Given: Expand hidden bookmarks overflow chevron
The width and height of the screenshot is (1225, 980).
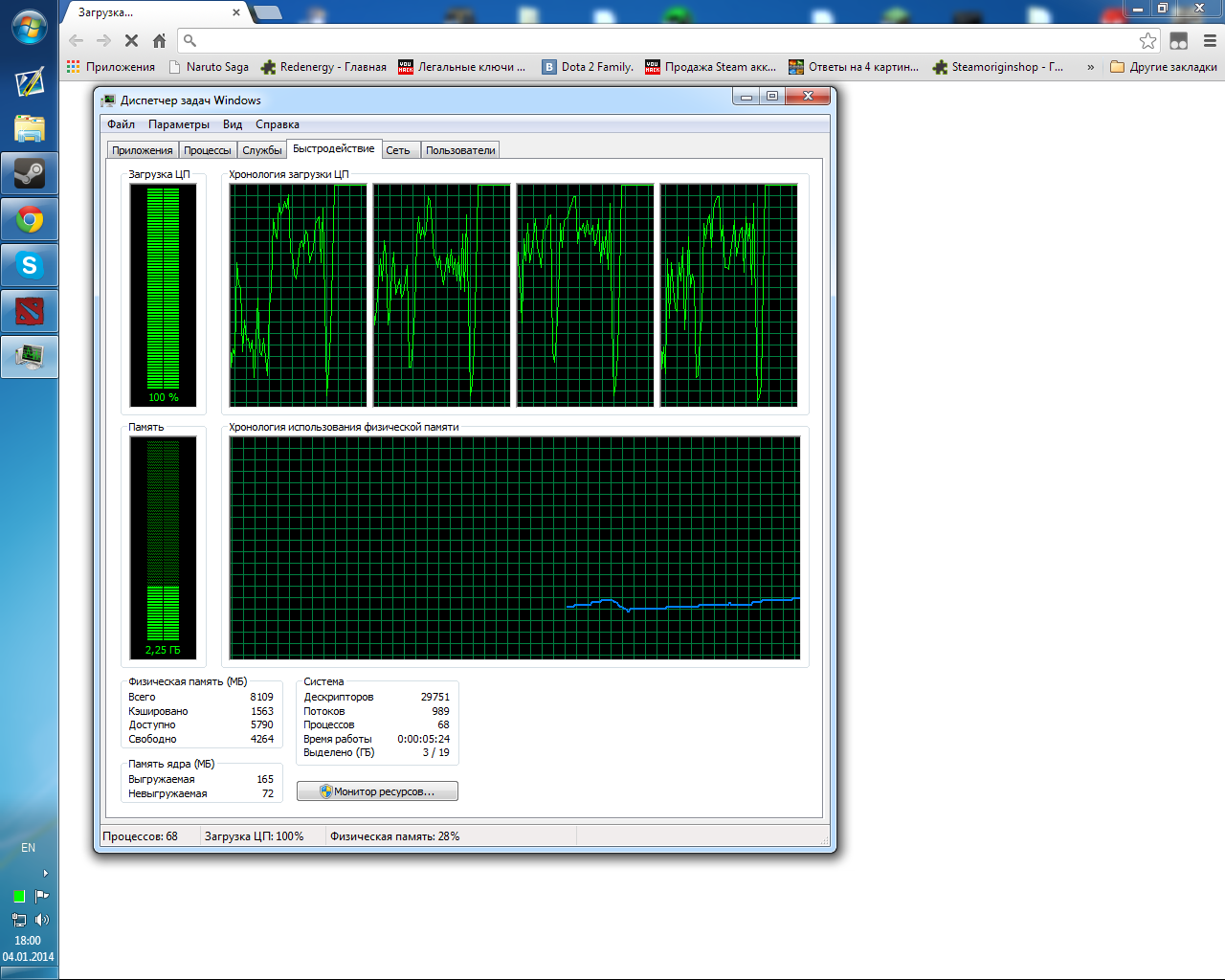Looking at the screenshot, I should coord(1090,67).
